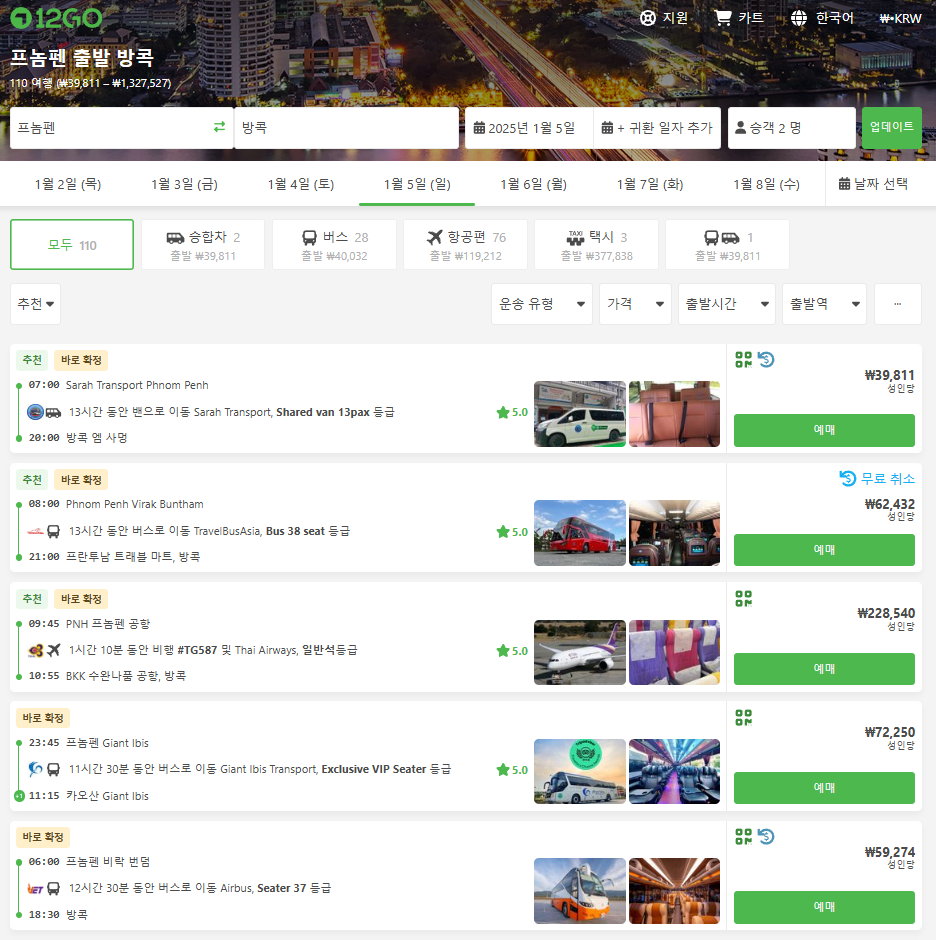Click 5.0 star rating on TravelBusAsia trip
Image resolution: width=936 pixels, height=940 pixels.
pos(512,532)
